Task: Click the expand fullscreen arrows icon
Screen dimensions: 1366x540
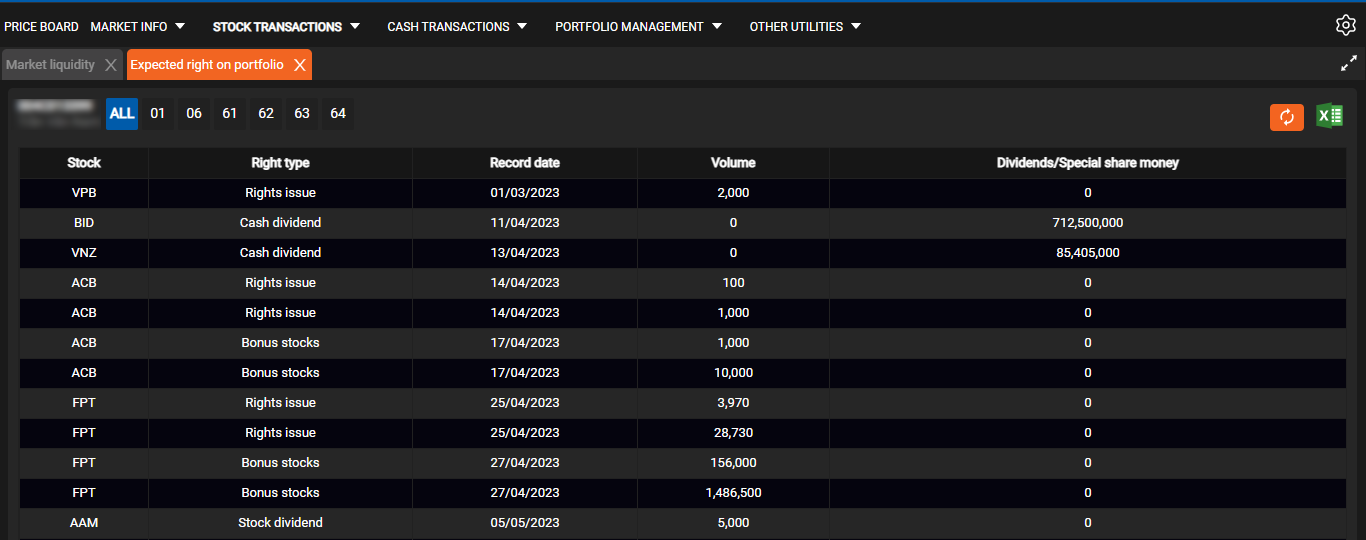Action: click(x=1348, y=64)
